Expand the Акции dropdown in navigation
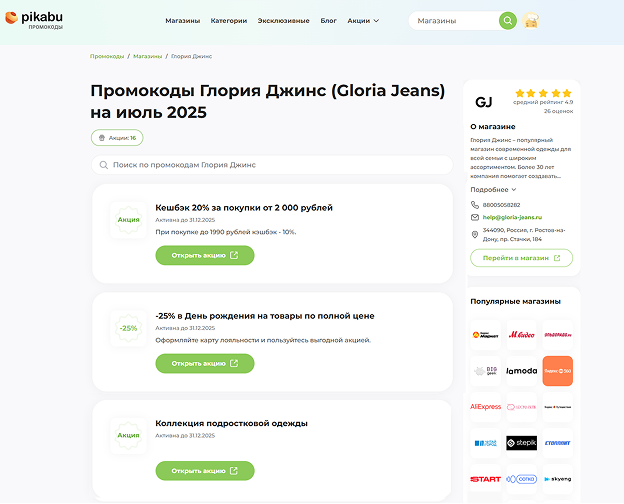The width and height of the screenshot is (624, 504). coord(363,21)
